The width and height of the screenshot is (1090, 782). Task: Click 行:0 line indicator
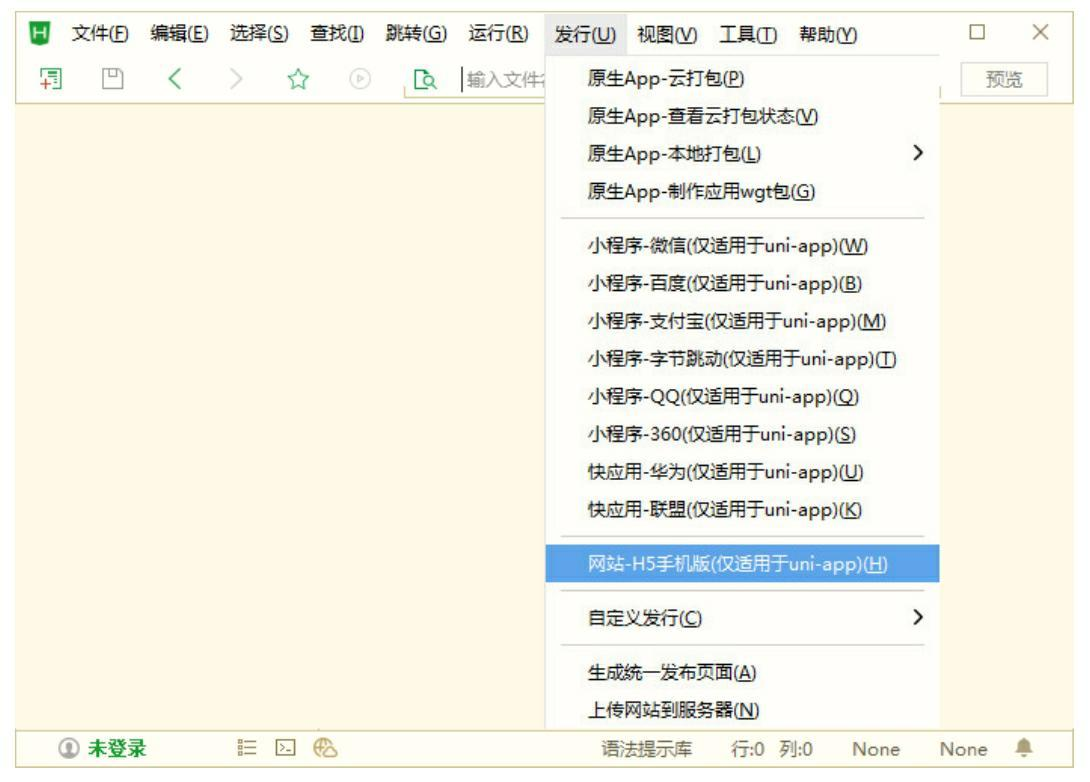click(x=747, y=749)
